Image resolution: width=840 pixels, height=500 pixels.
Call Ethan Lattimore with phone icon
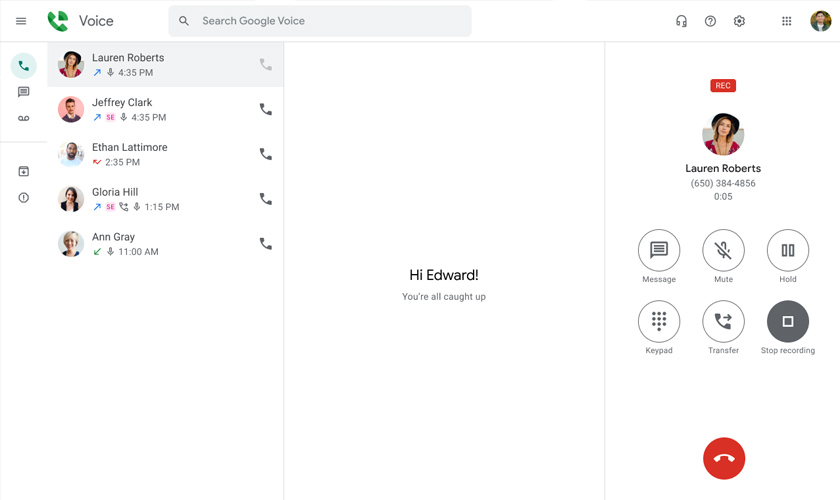pos(266,154)
